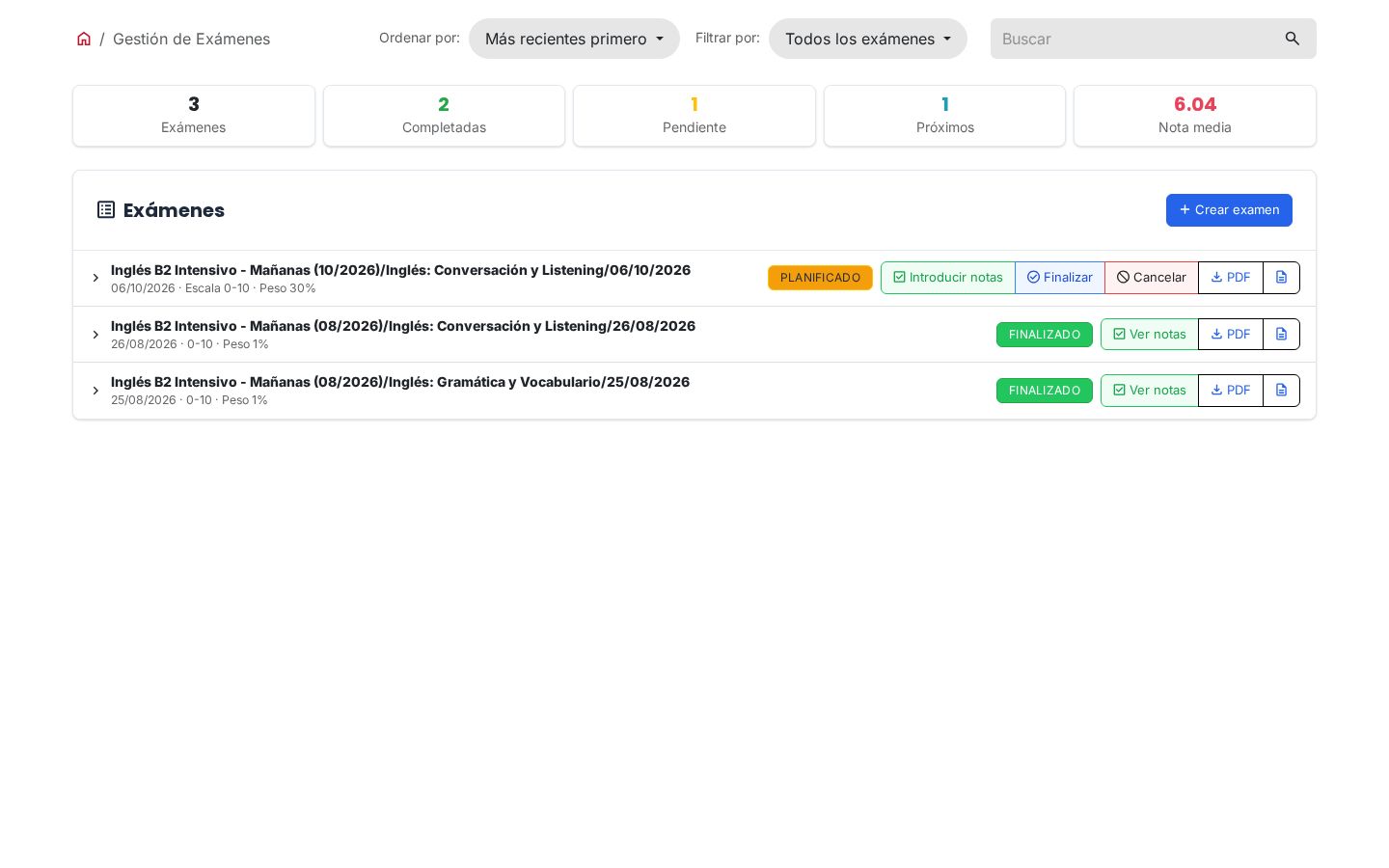Click '06/10/2026 · Escala 0-10 · Peso 30%' text
The height and width of the screenshot is (868, 1389).
(x=213, y=288)
